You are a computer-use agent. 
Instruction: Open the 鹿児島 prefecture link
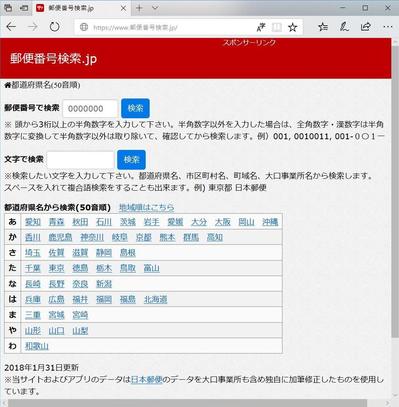(x=60, y=237)
